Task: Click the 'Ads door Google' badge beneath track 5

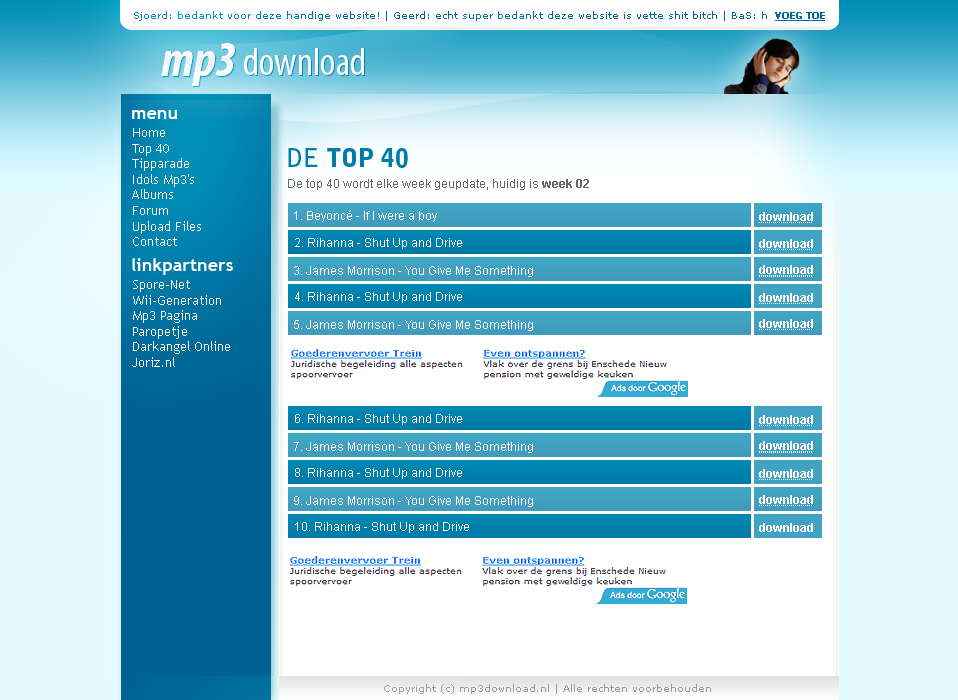Action: pyautogui.click(x=643, y=388)
